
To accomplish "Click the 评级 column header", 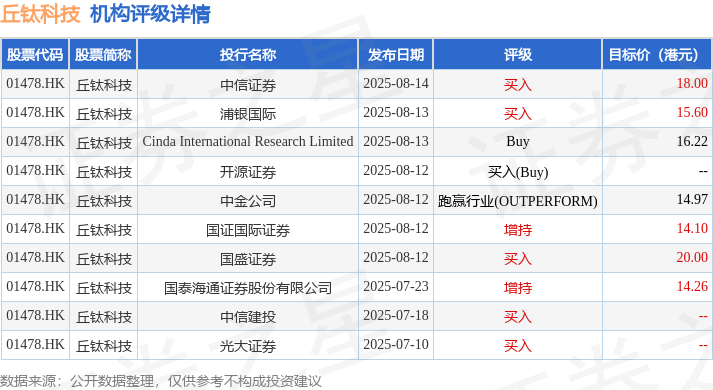I will pyautogui.click(x=518, y=55).
